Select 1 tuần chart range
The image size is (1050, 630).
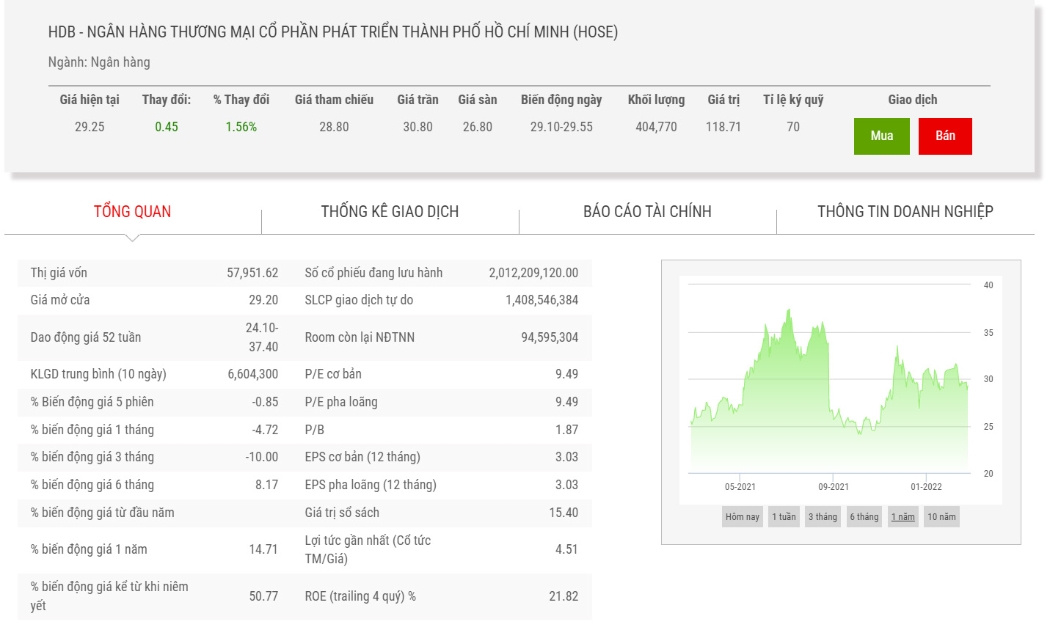pyautogui.click(x=783, y=516)
